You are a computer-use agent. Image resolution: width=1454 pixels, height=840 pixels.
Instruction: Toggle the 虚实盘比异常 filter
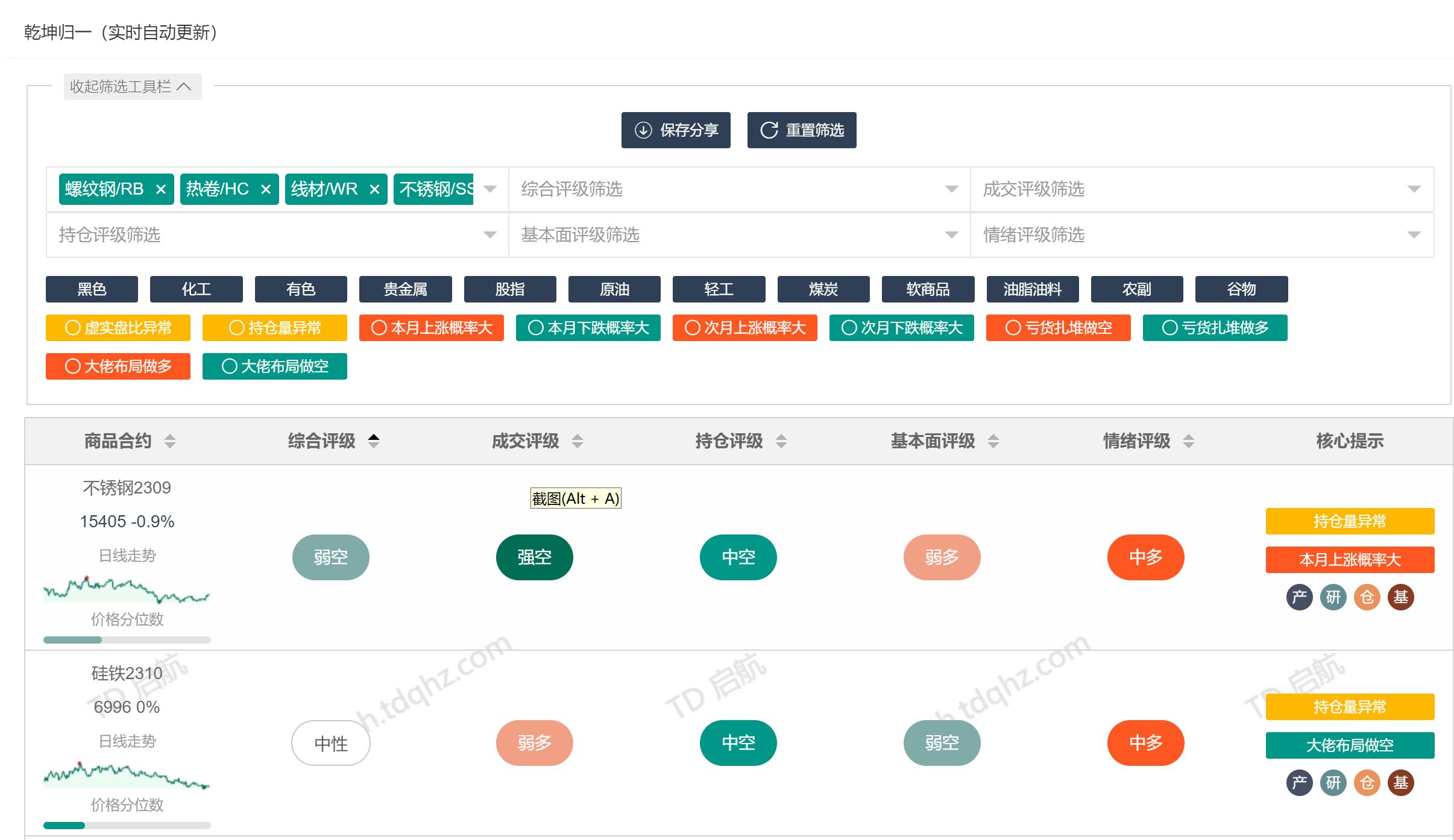118,328
